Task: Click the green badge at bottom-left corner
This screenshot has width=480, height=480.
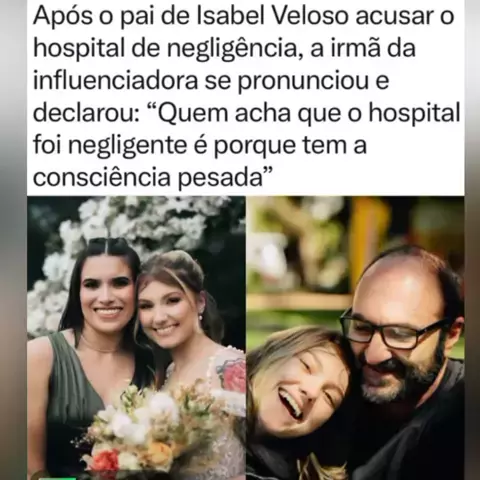Action: pos(56,478)
